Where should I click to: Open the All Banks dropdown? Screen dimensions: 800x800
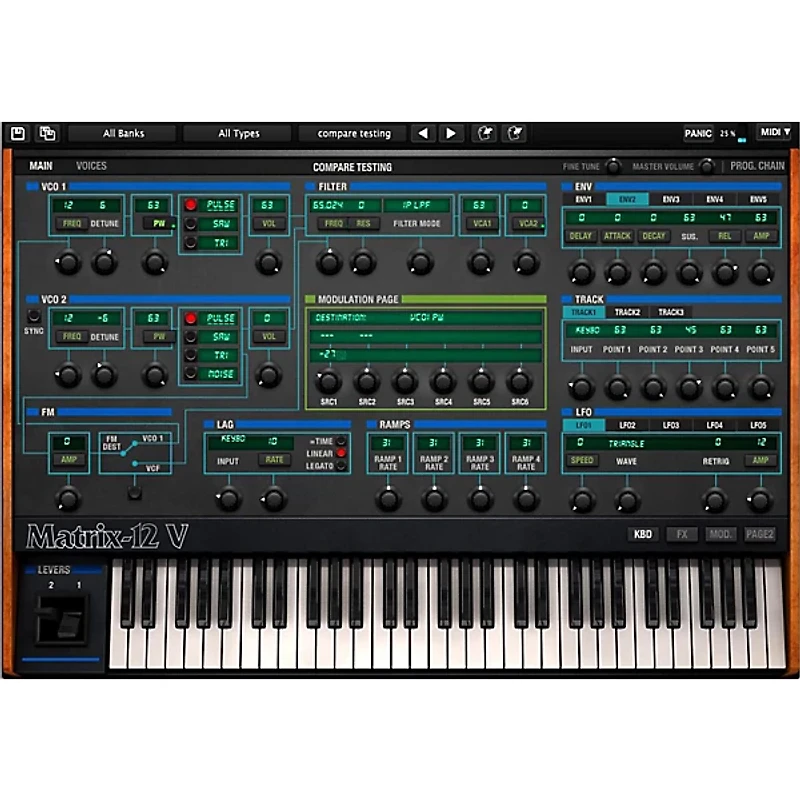pyautogui.click(x=124, y=133)
